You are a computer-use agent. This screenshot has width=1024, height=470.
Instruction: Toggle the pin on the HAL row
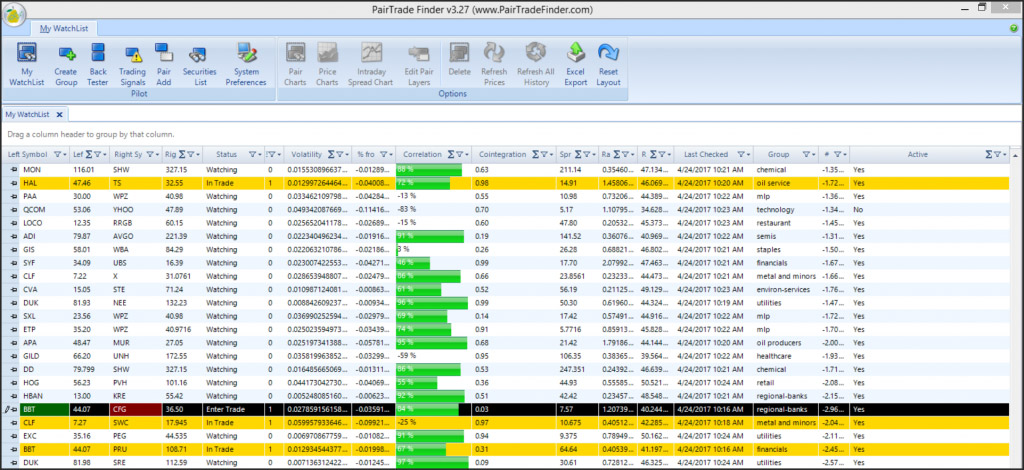(12, 184)
